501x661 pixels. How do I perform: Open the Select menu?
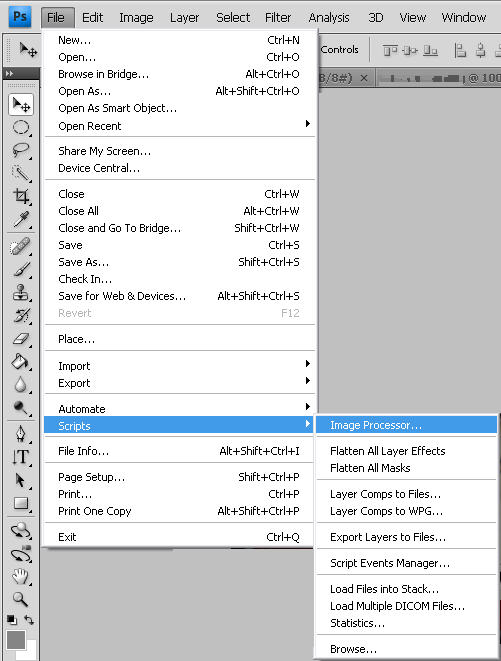pyautogui.click(x=233, y=18)
